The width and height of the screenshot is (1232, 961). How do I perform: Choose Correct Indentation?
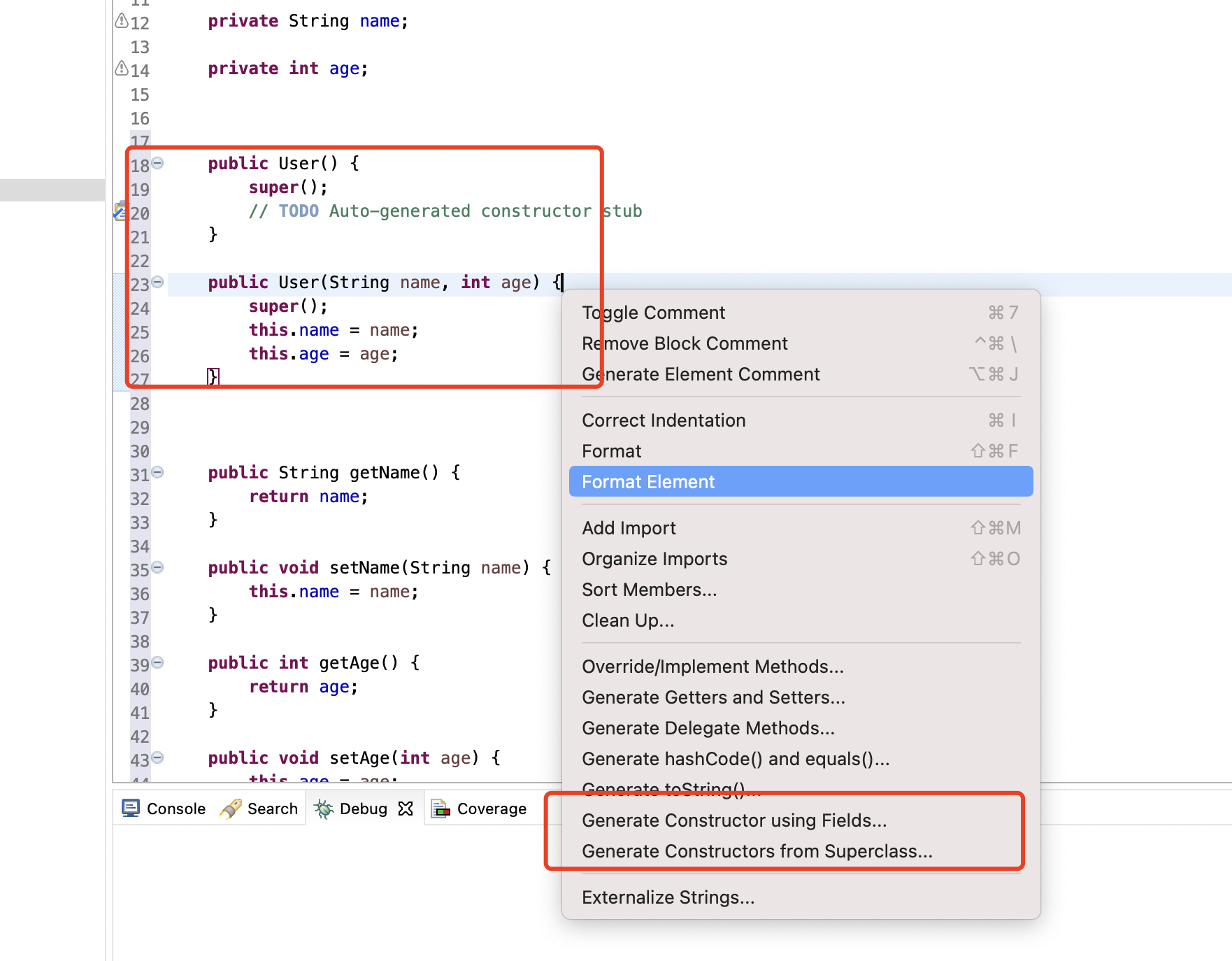(x=801, y=420)
